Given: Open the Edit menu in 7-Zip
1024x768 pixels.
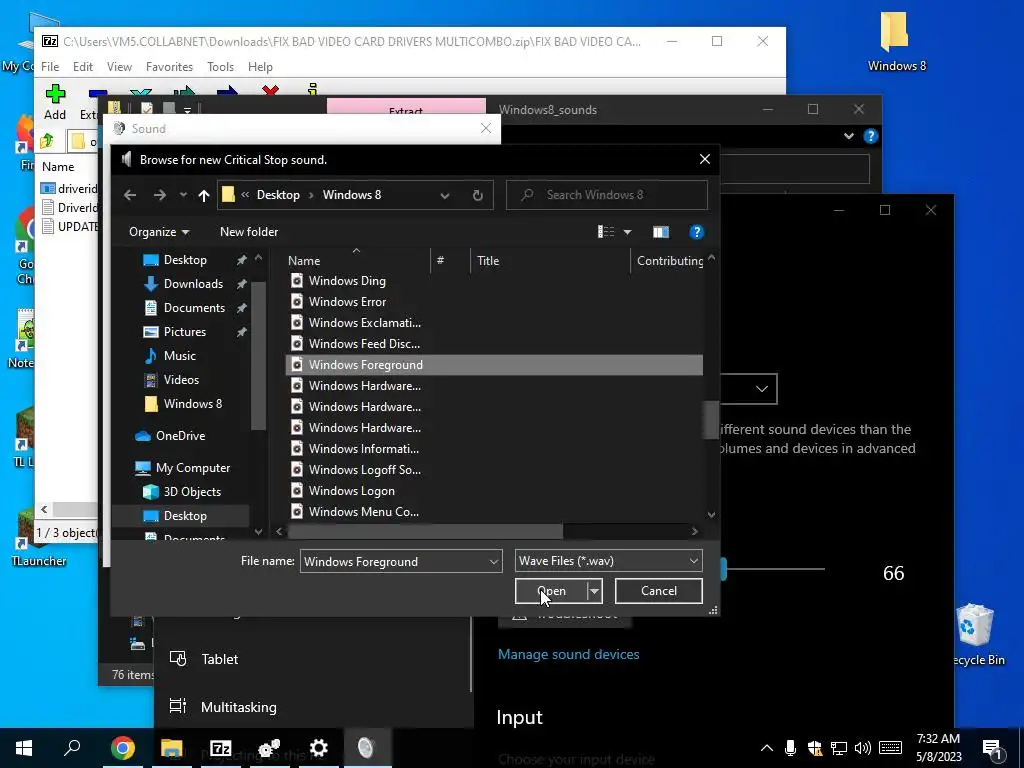Looking at the screenshot, I should pyautogui.click(x=82, y=67).
